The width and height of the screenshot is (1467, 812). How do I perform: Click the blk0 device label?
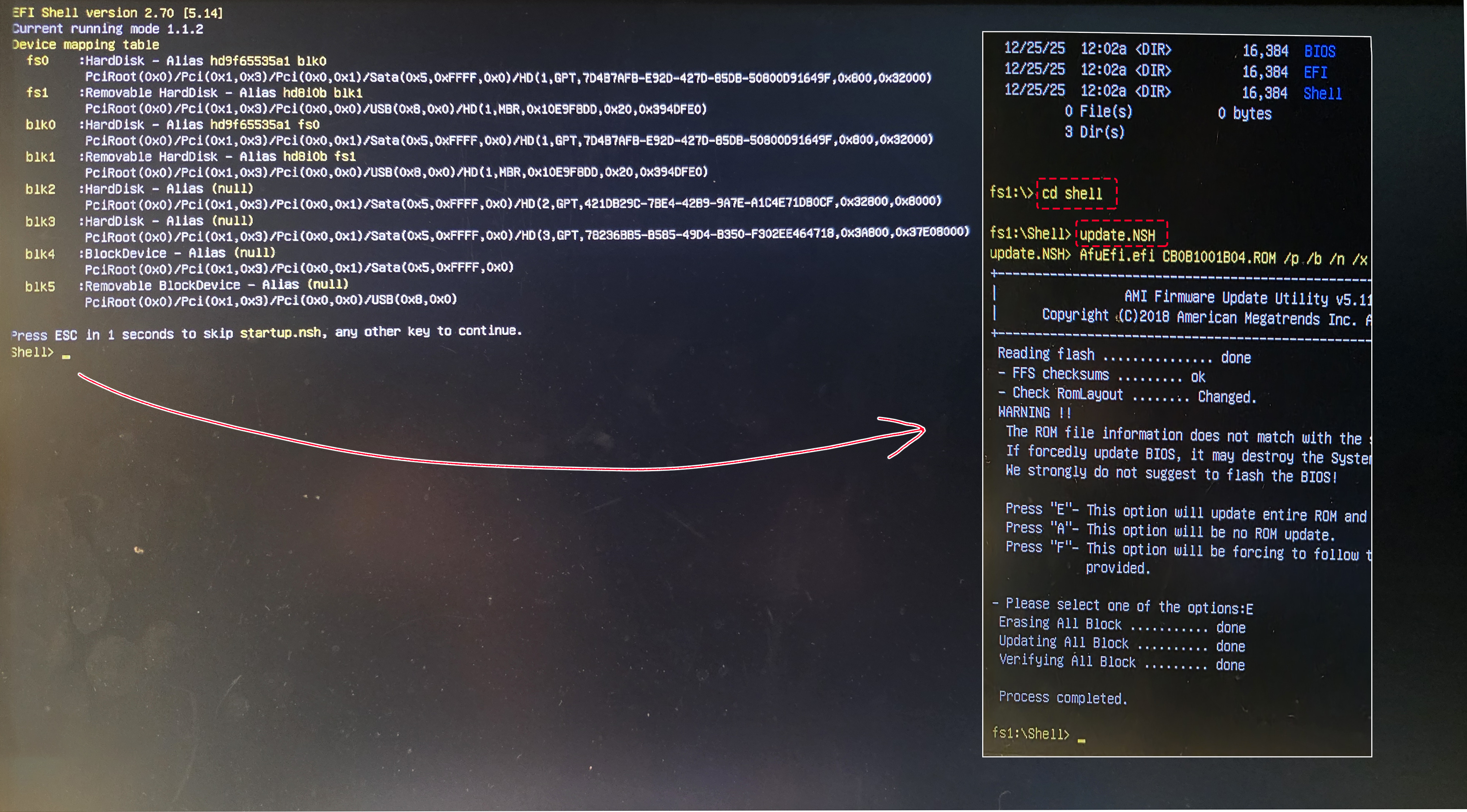(40, 124)
